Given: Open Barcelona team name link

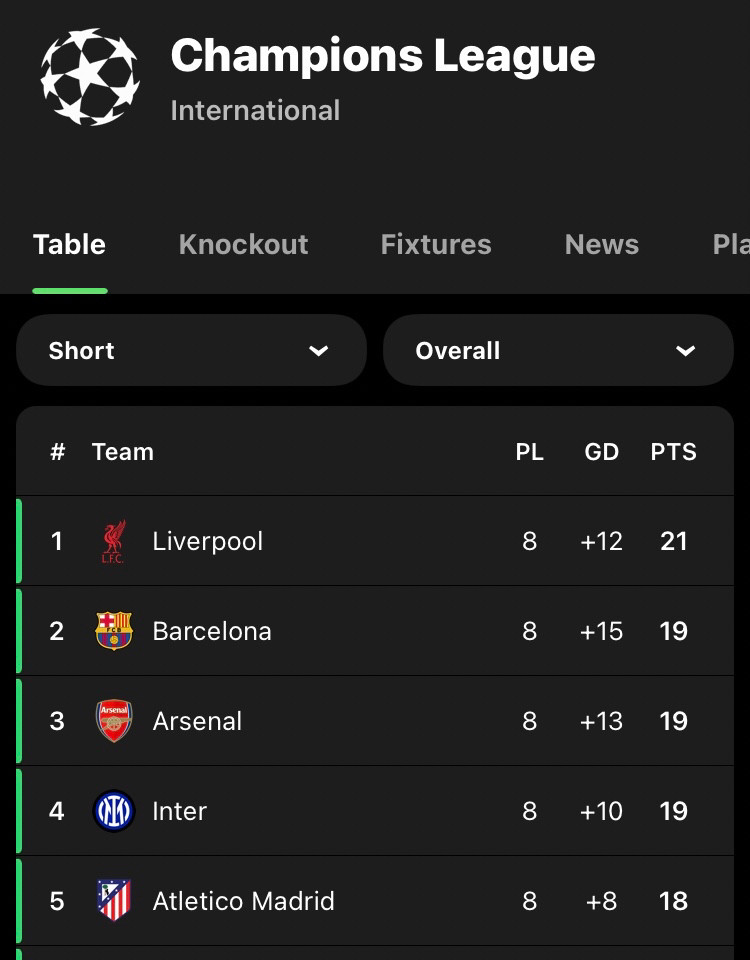Looking at the screenshot, I should 212,631.
